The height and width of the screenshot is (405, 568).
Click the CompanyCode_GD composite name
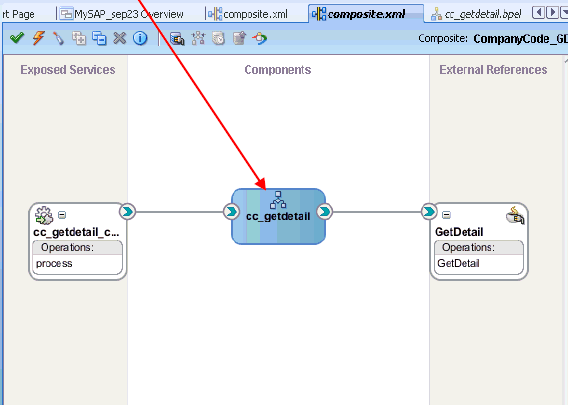click(521, 39)
